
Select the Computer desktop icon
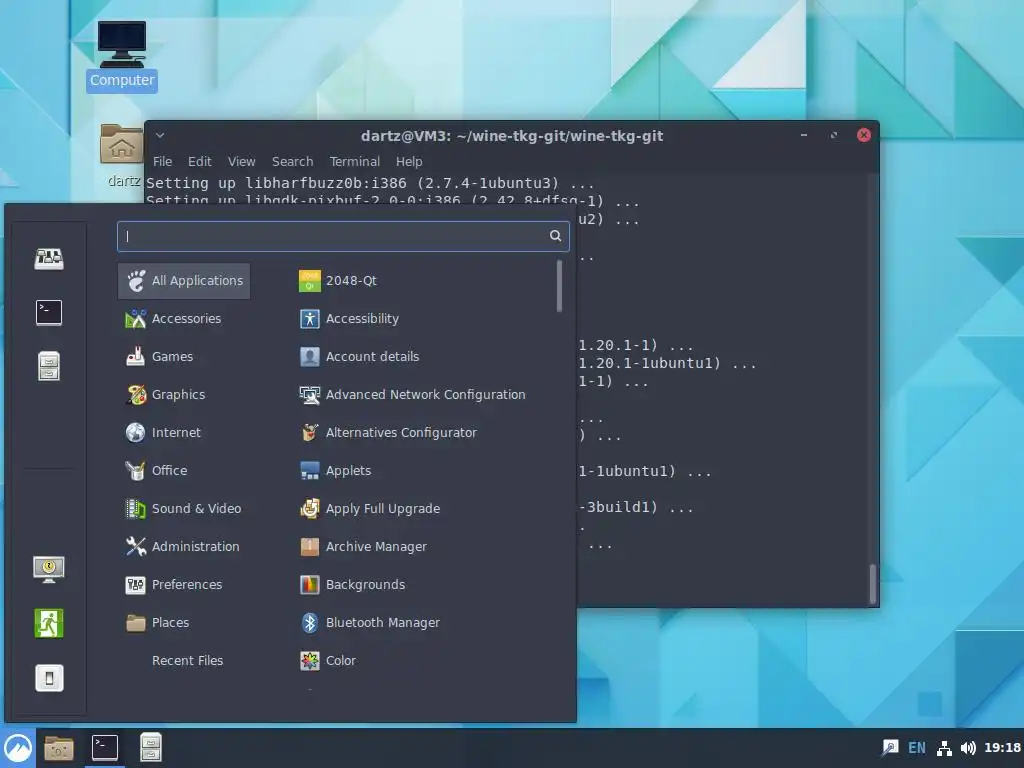pyautogui.click(x=121, y=57)
